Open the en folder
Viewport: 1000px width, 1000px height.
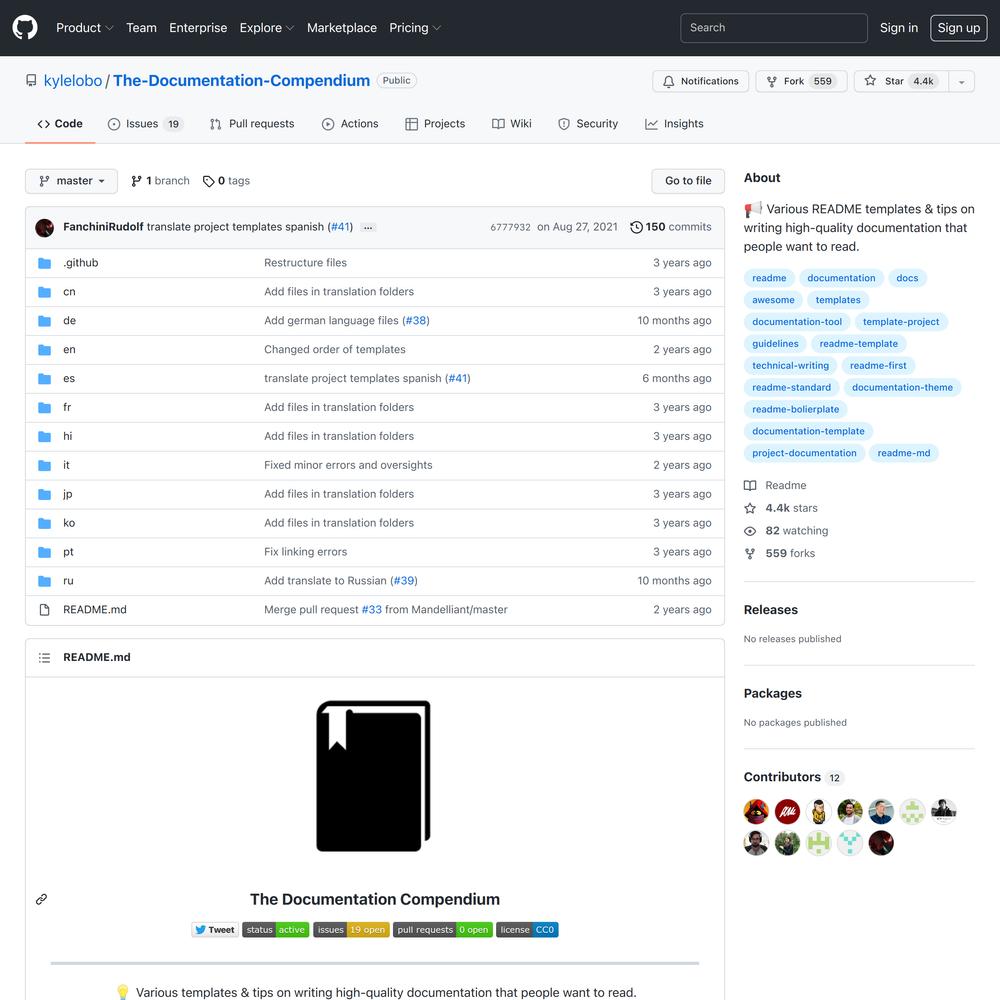(69, 349)
